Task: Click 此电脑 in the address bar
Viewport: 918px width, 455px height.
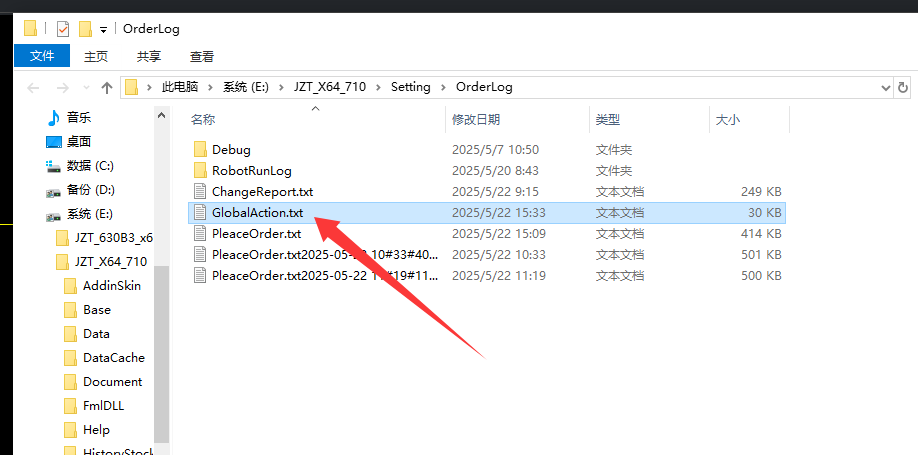Action: [180, 87]
